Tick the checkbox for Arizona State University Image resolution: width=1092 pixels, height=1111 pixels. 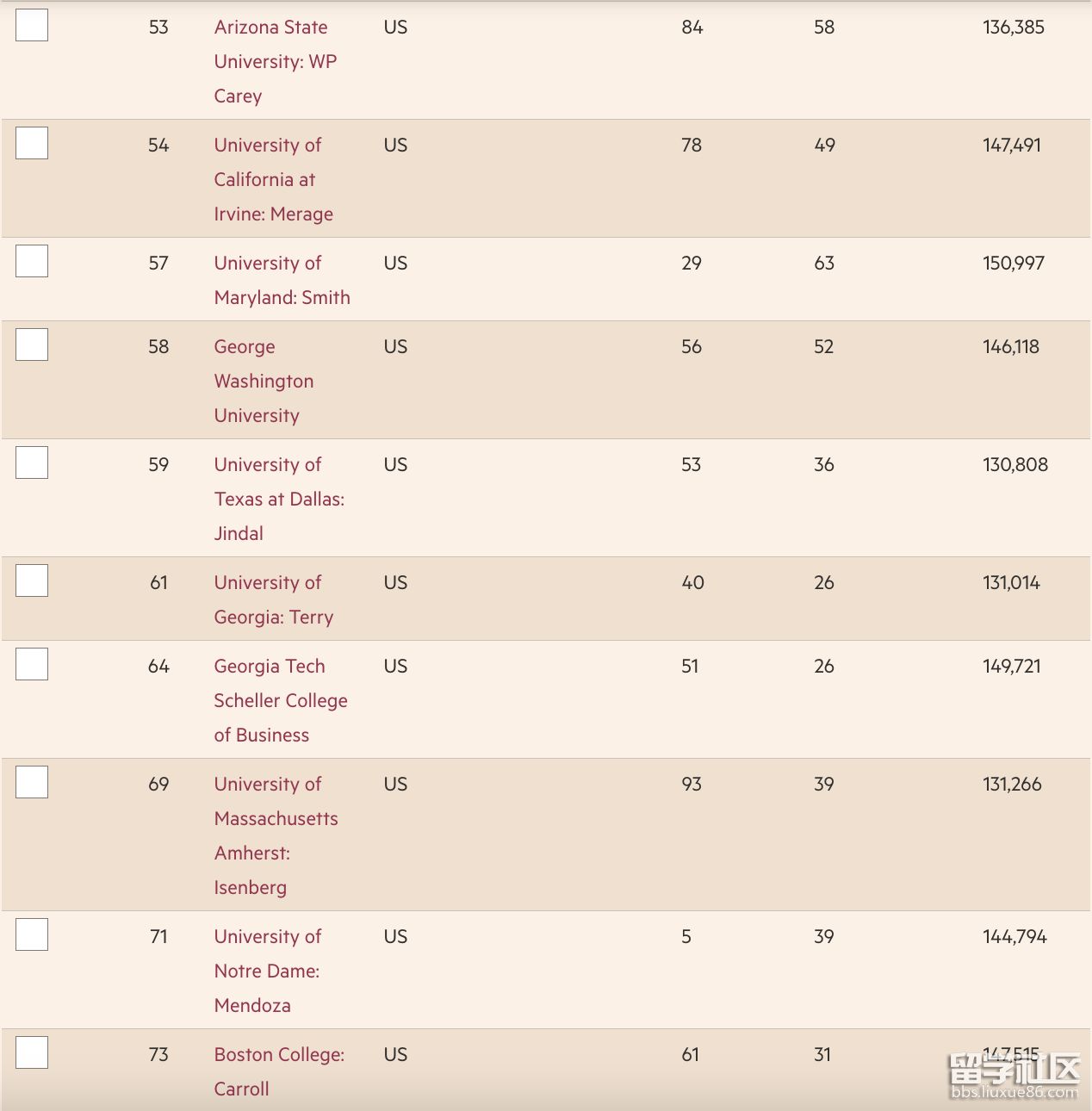[32, 26]
